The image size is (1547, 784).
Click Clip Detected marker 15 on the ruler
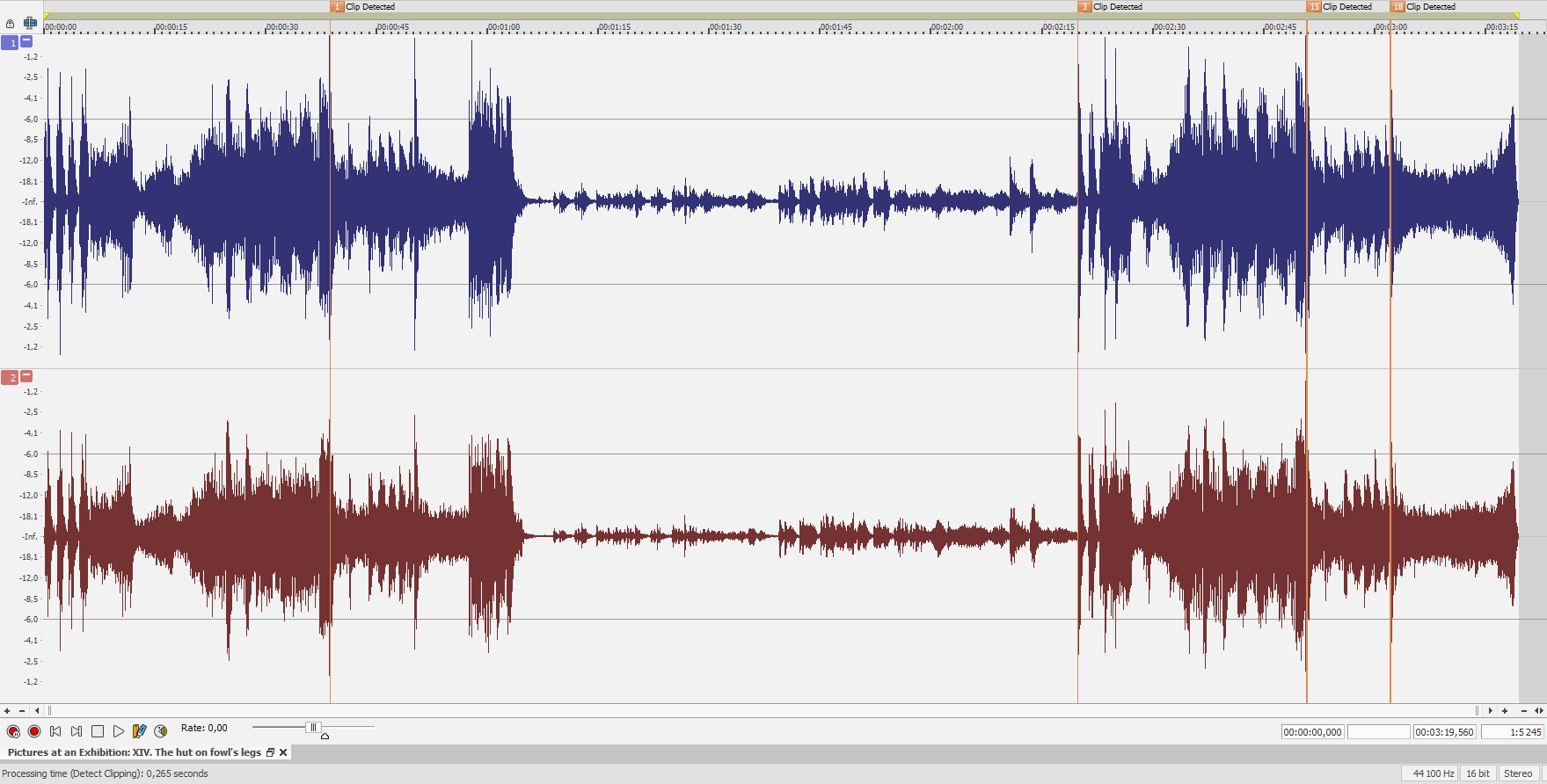point(1314,7)
